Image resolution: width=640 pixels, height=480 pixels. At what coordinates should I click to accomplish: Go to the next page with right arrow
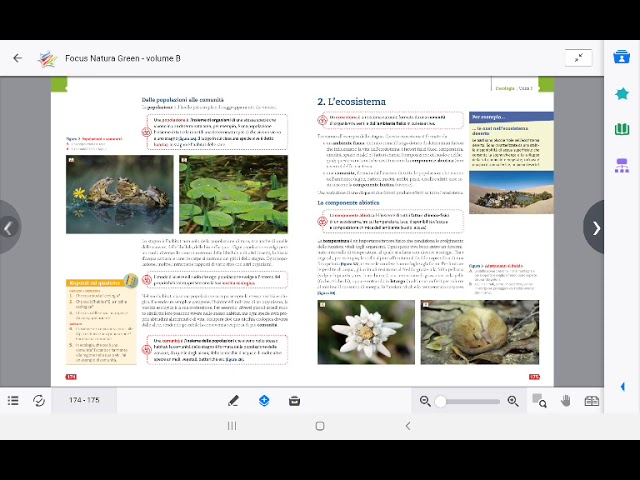coord(595,228)
